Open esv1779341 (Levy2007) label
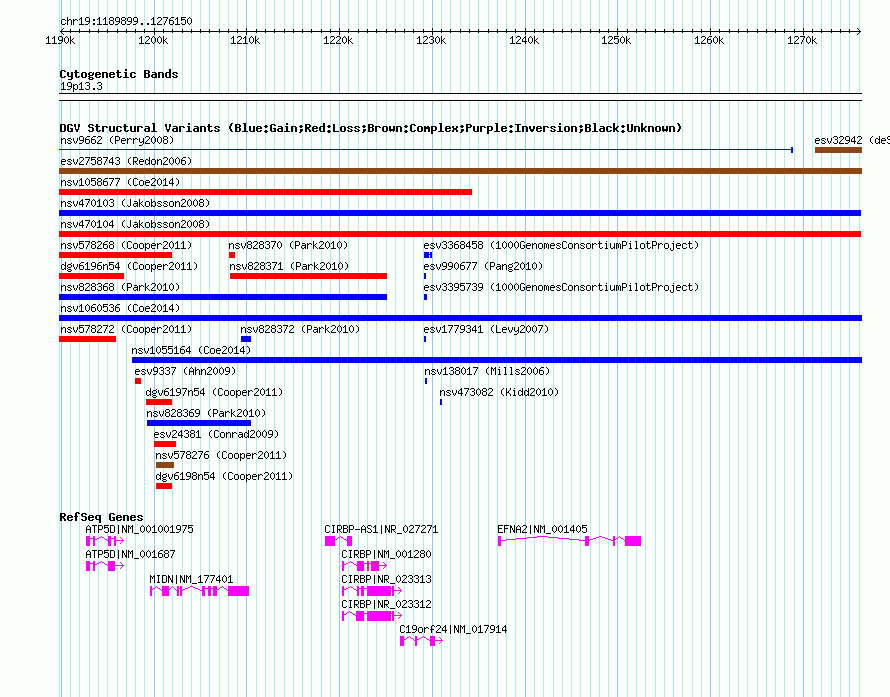Viewport: 890px width, 697px height. 486,329
